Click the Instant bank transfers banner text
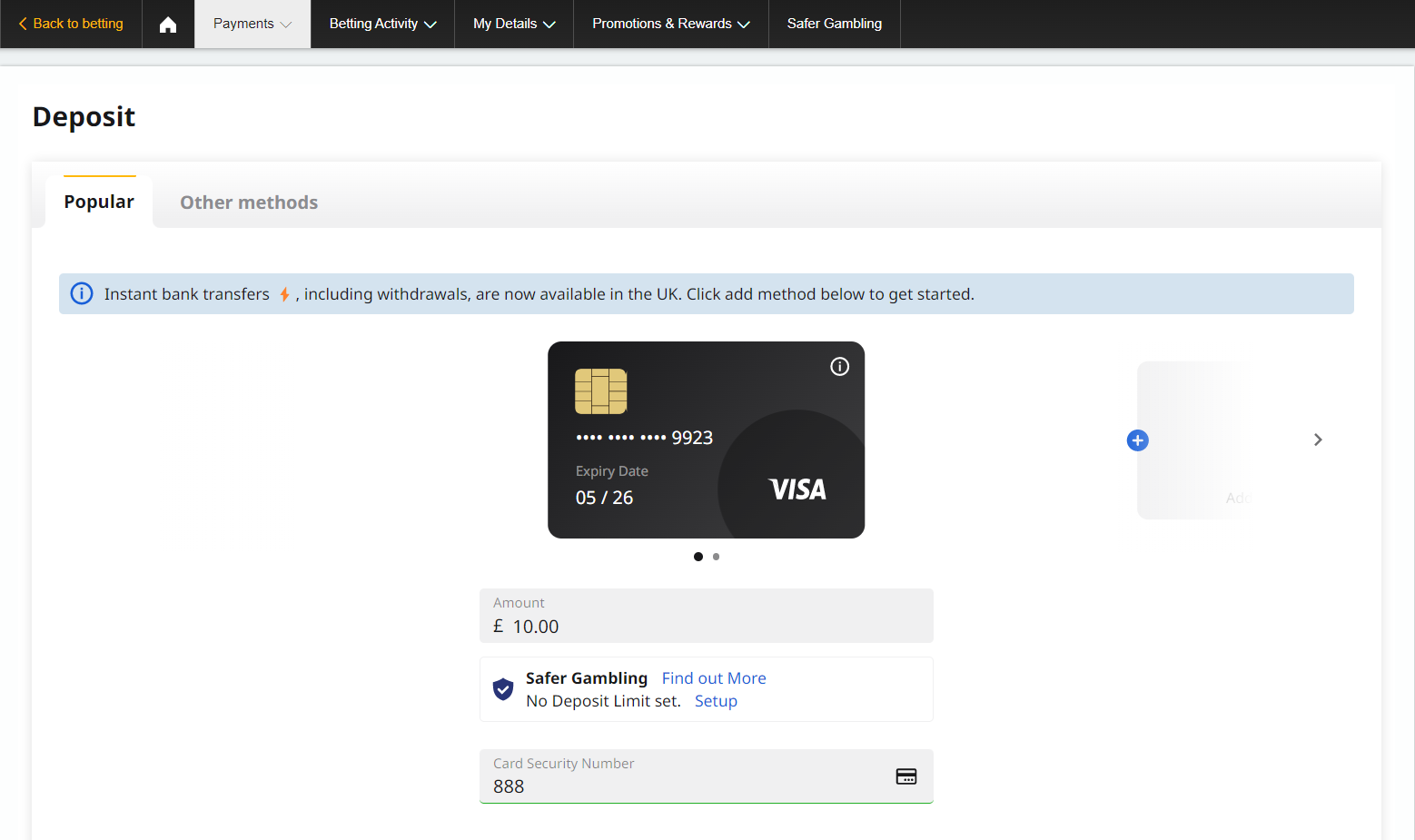The height and width of the screenshot is (840, 1415). [539, 294]
